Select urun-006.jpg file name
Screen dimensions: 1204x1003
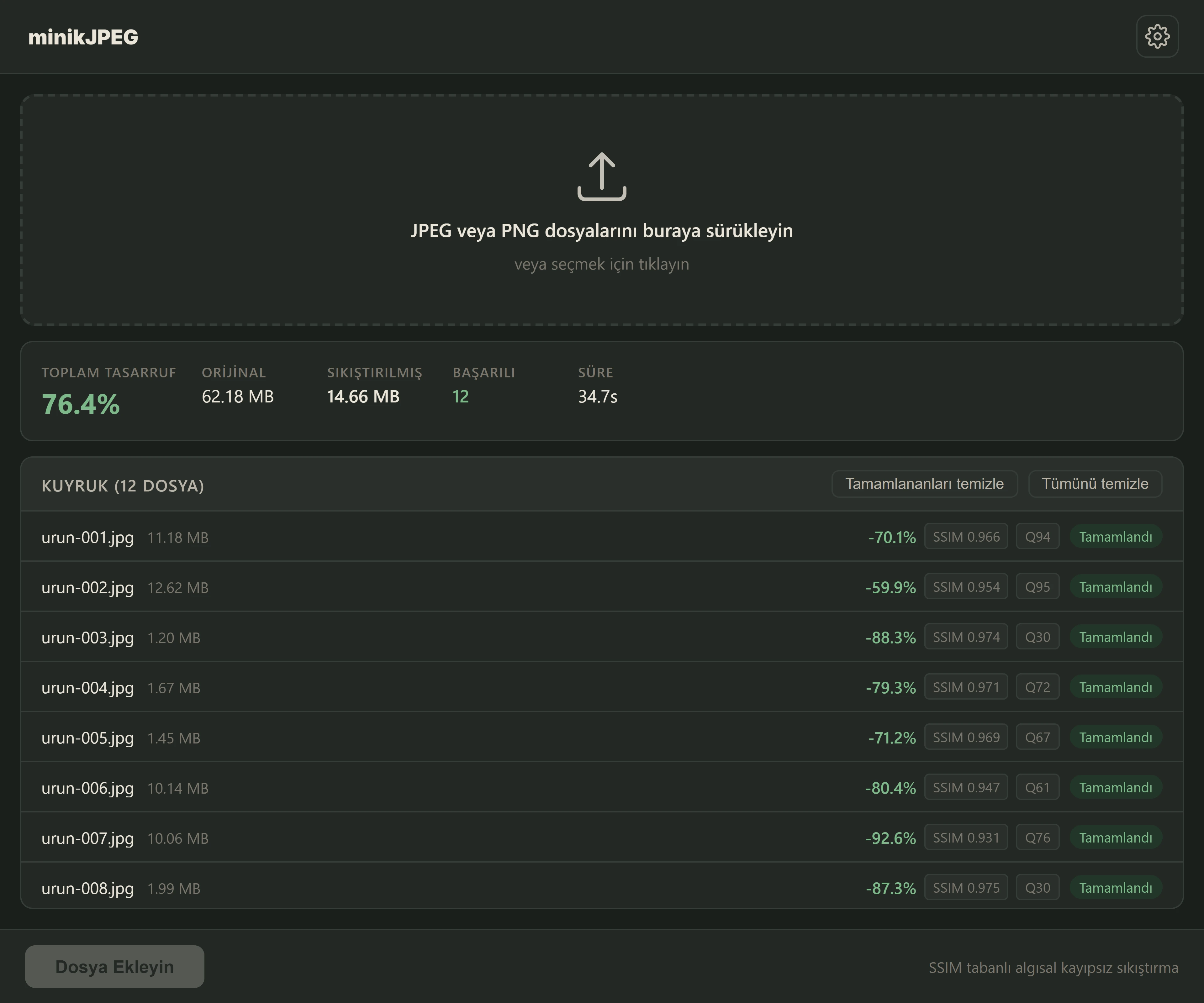[x=87, y=788]
